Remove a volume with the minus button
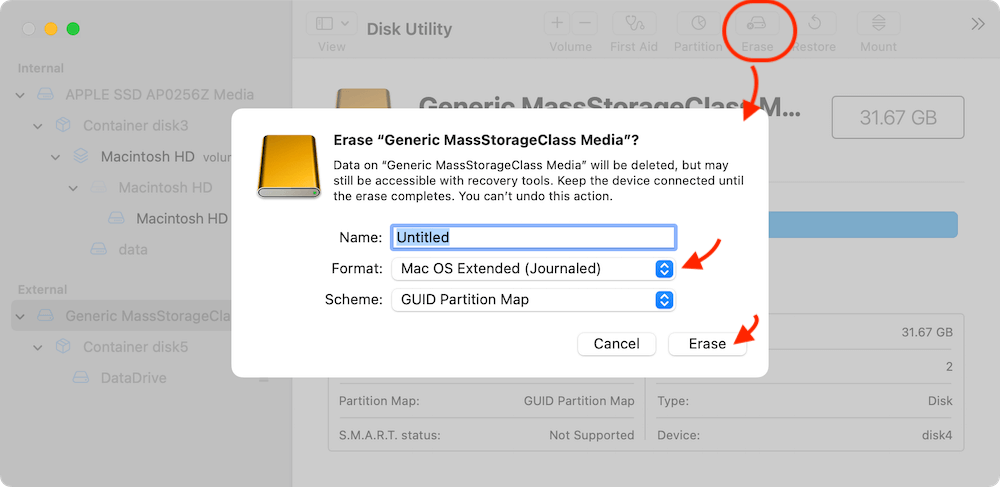Viewport: 1000px width, 487px height. tap(584, 24)
